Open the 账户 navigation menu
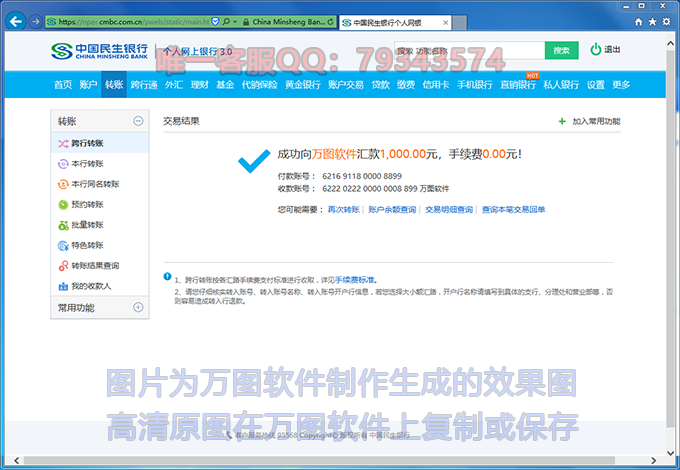Image resolution: width=680 pixels, height=470 pixels. (88, 85)
